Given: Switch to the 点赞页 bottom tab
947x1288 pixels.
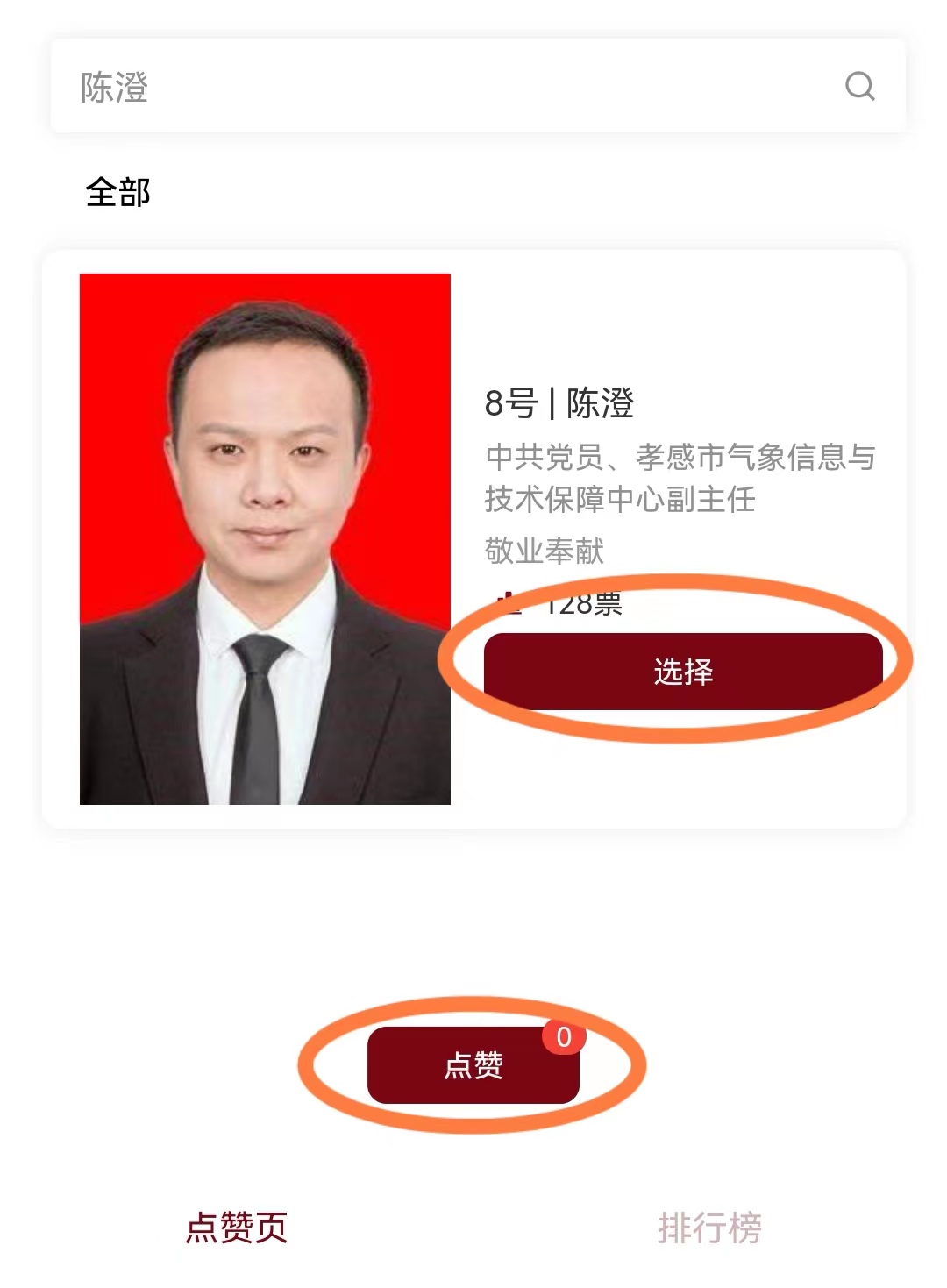Looking at the screenshot, I should (237, 1227).
